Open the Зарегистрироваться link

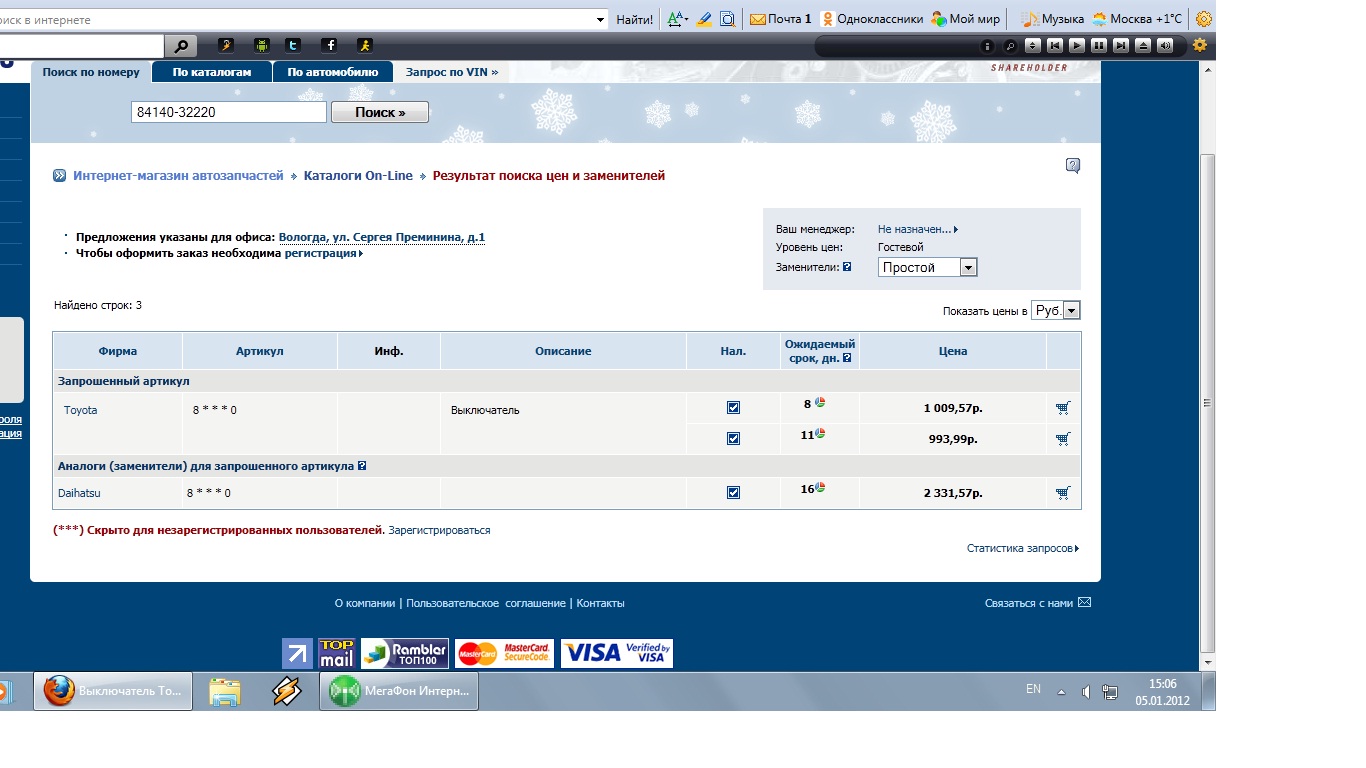(x=439, y=530)
